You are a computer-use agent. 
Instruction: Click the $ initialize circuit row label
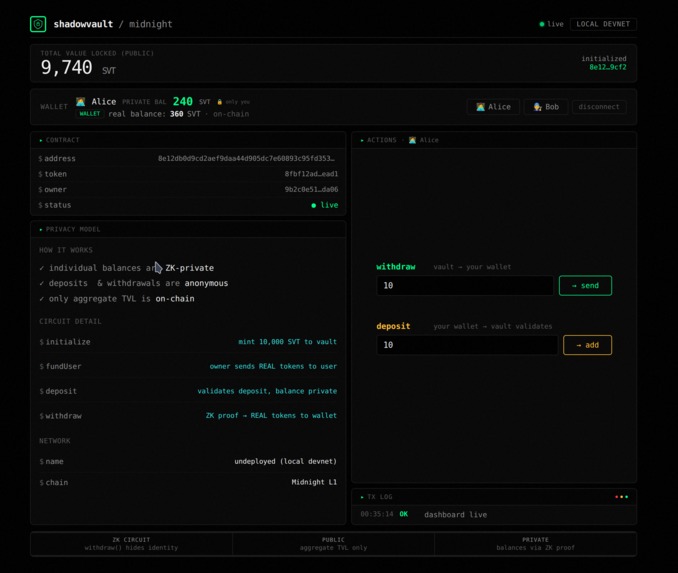pos(65,342)
